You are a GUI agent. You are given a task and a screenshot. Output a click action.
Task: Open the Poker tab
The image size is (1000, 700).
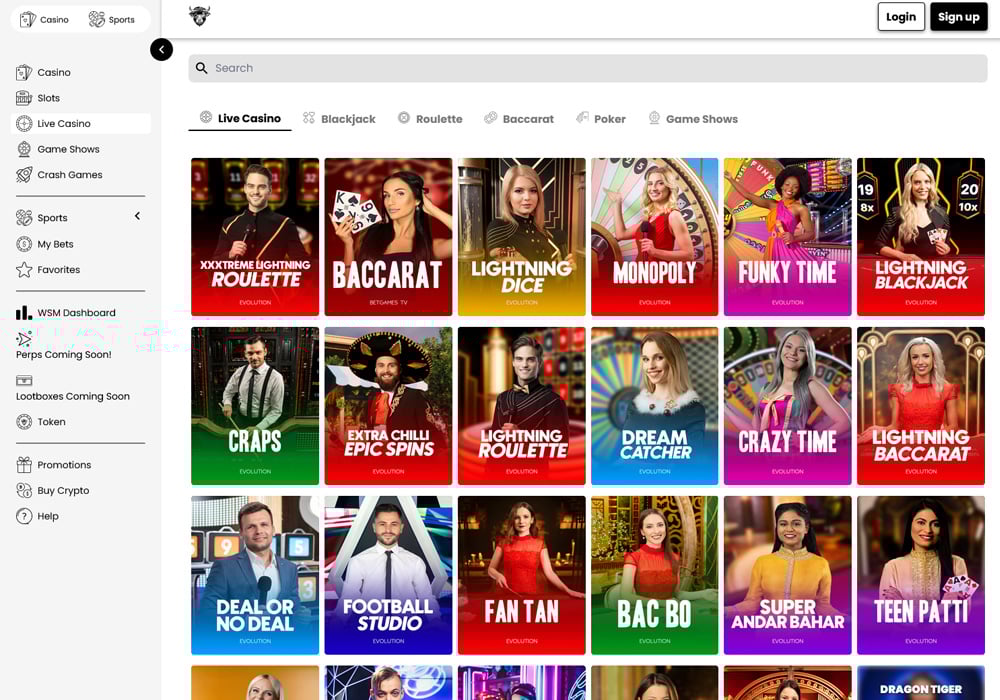[x=601, y=119]
